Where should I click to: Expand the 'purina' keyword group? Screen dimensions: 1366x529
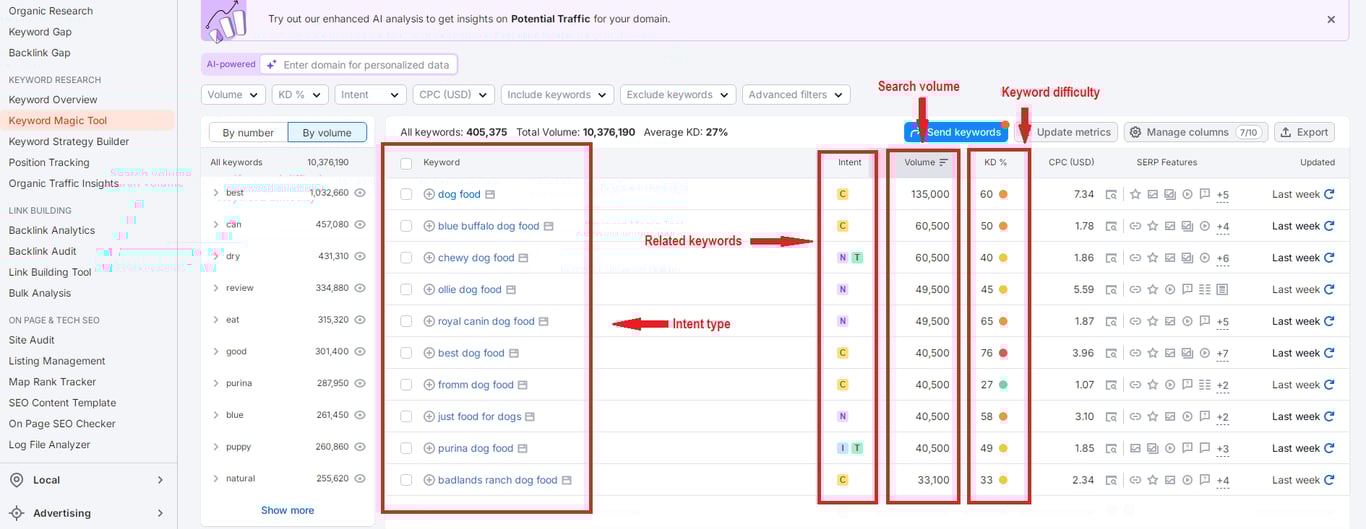(x=216, y=383)
